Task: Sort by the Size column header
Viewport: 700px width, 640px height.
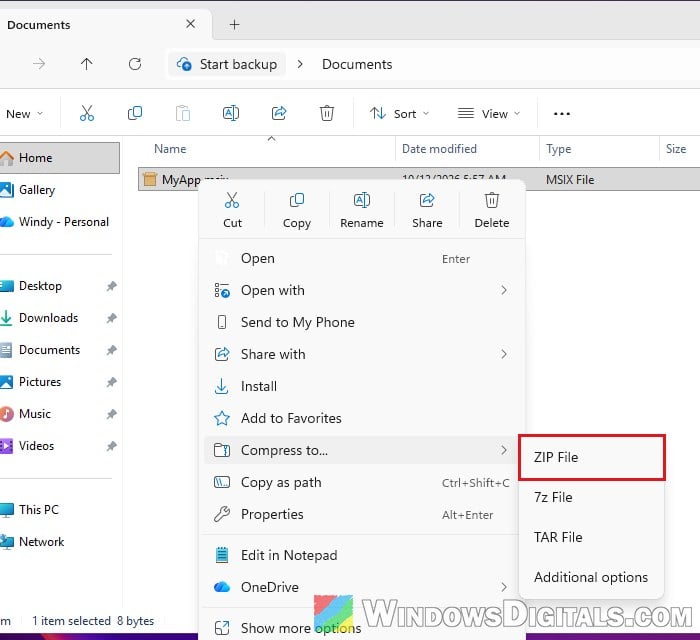Action: click(676, 149)
